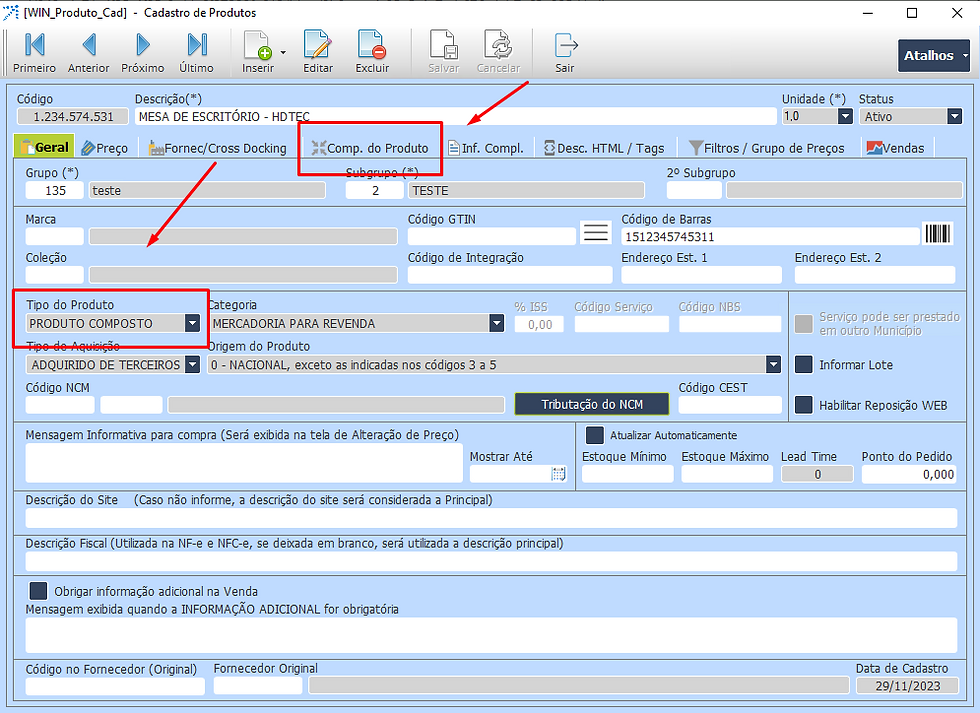Enable Habilitar Reposição WEB checkbox

803,405
